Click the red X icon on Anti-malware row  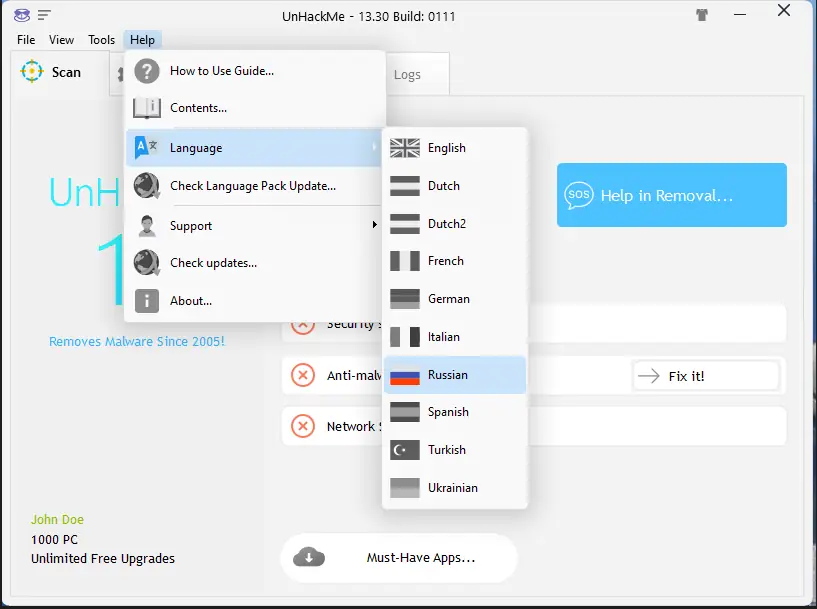click(x=303, y=375)
